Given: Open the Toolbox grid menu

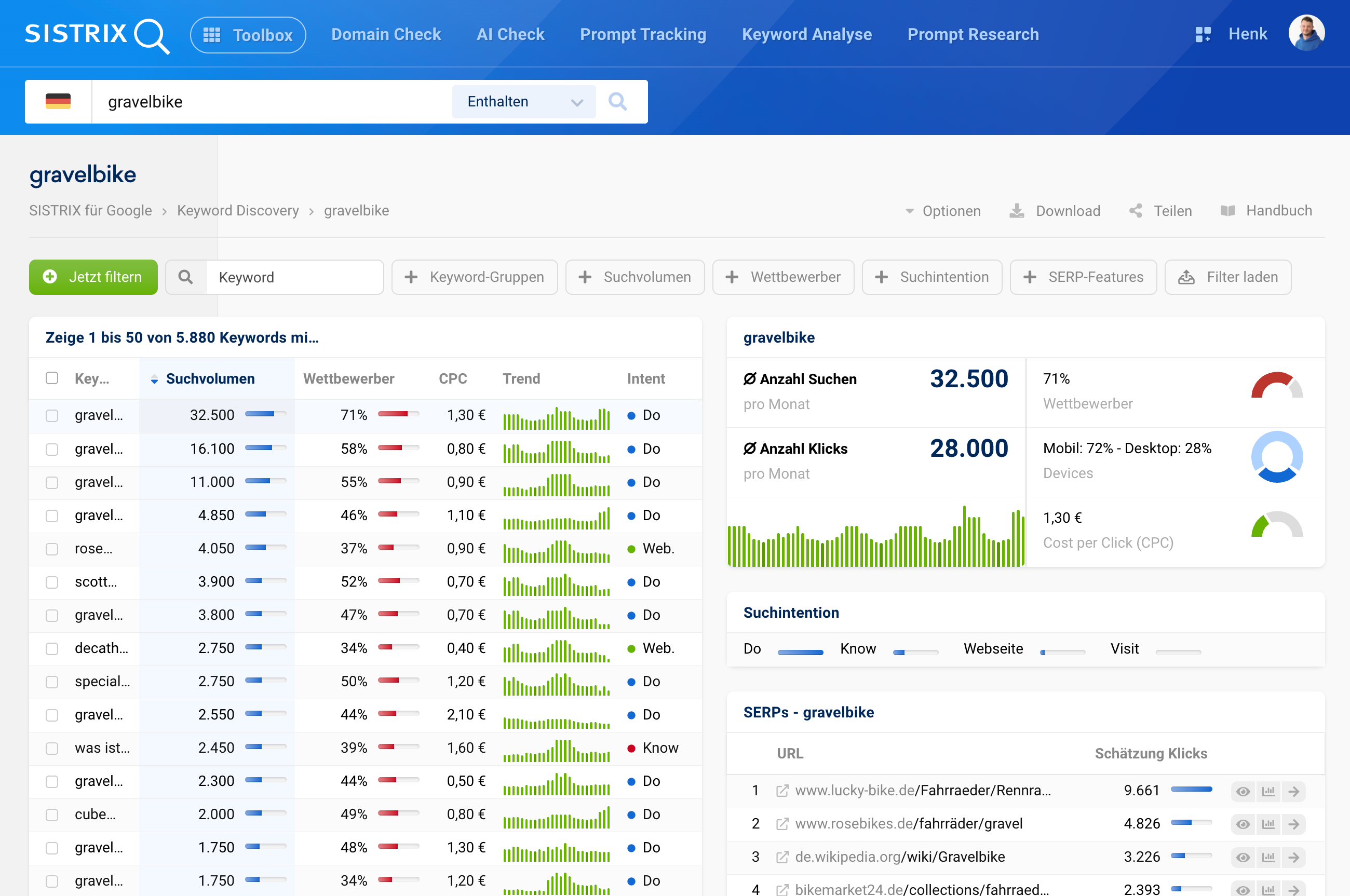Looking at the screenshot, I should pyautogui.click(x=248, y=35).
